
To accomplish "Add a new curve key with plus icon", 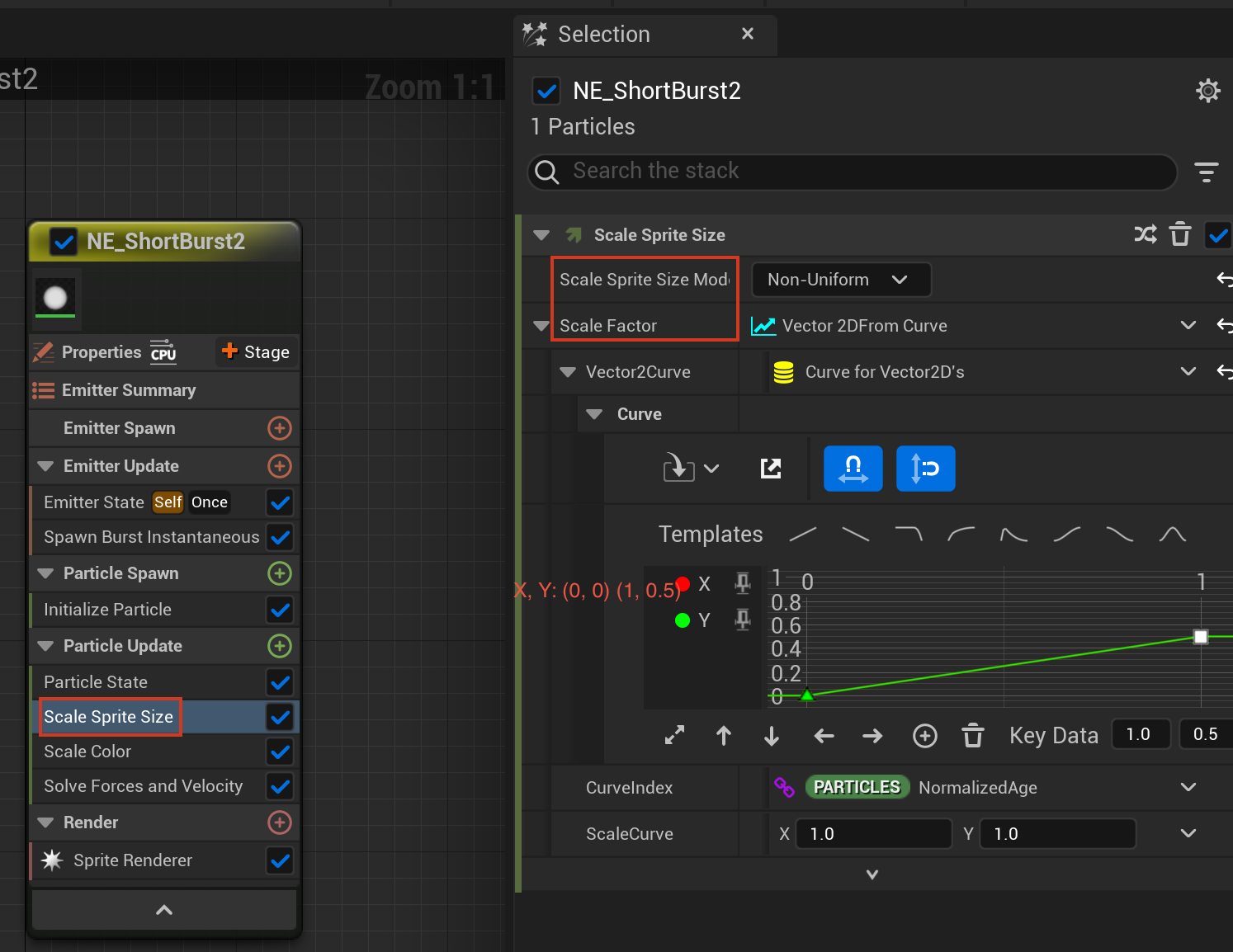I will pos(925,735).
